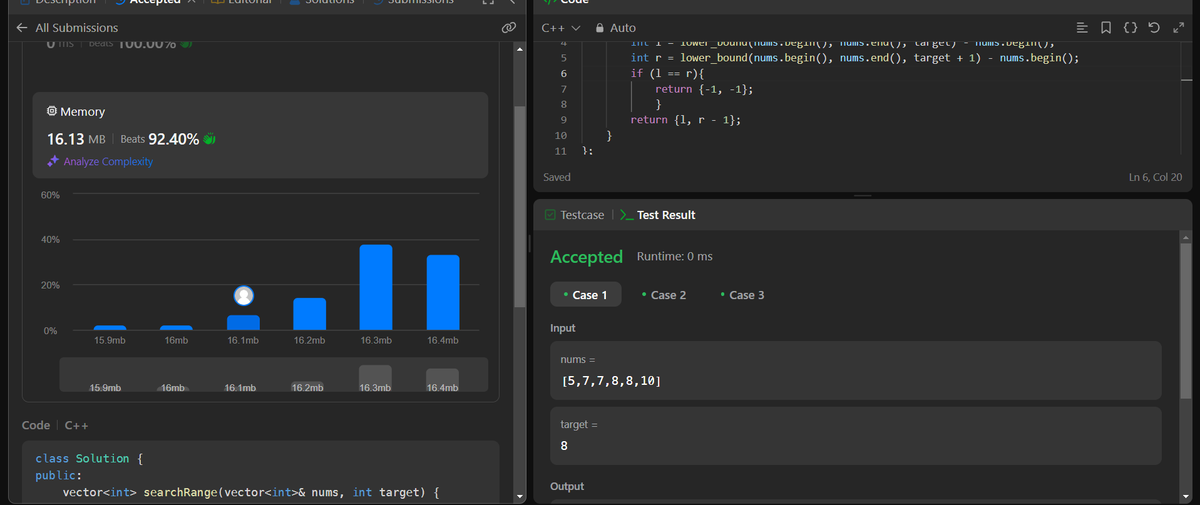Select the 16.4mb bar in the memory chart
This screenshot has width=1200, height=505.
pyautogui.click(x=443, y=293)
